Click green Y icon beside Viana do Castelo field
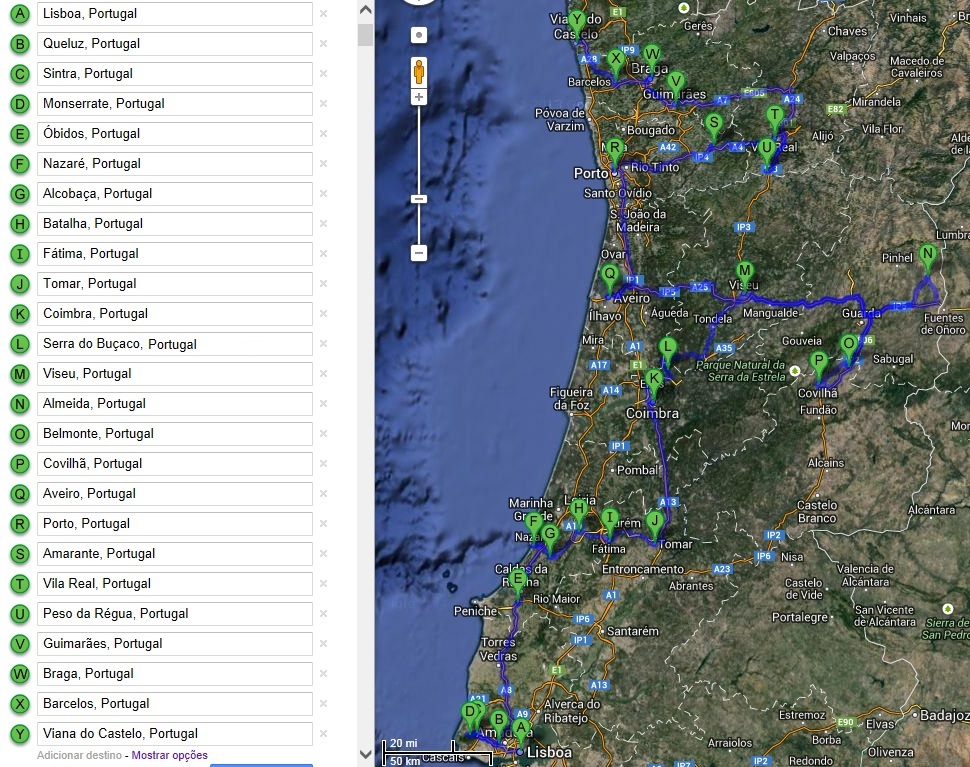970x767 pixels. coord(19,734)
